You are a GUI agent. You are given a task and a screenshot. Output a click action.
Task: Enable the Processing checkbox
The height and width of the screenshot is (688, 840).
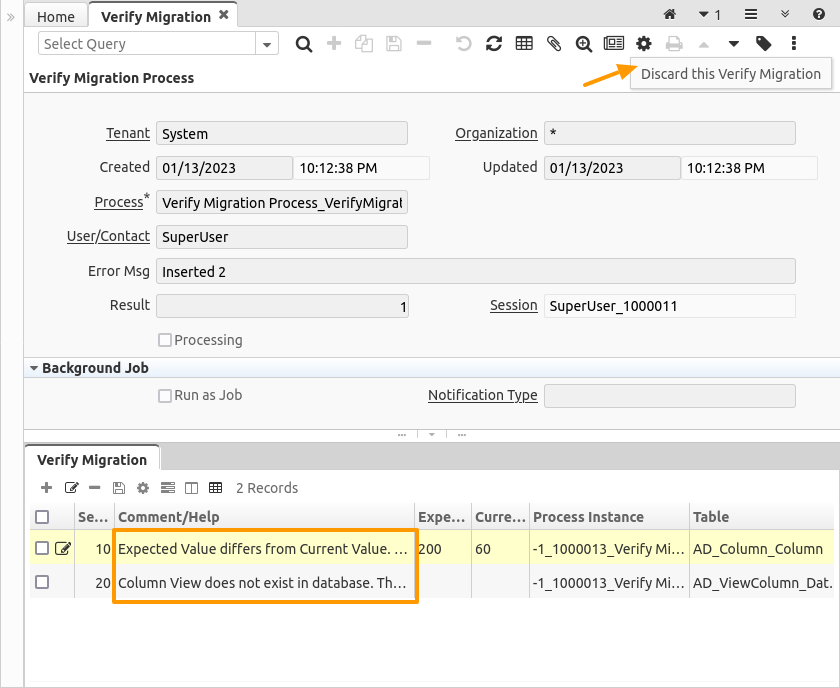click(x=165, y=340)
